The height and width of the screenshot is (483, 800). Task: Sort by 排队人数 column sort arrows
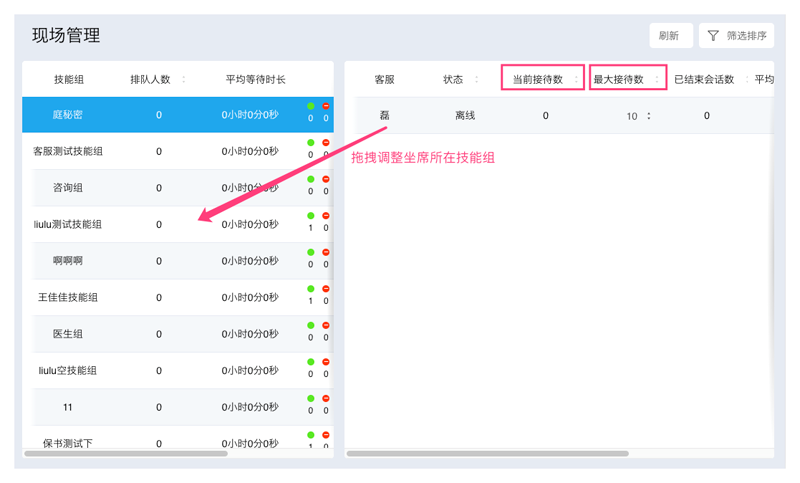(184, 79)
